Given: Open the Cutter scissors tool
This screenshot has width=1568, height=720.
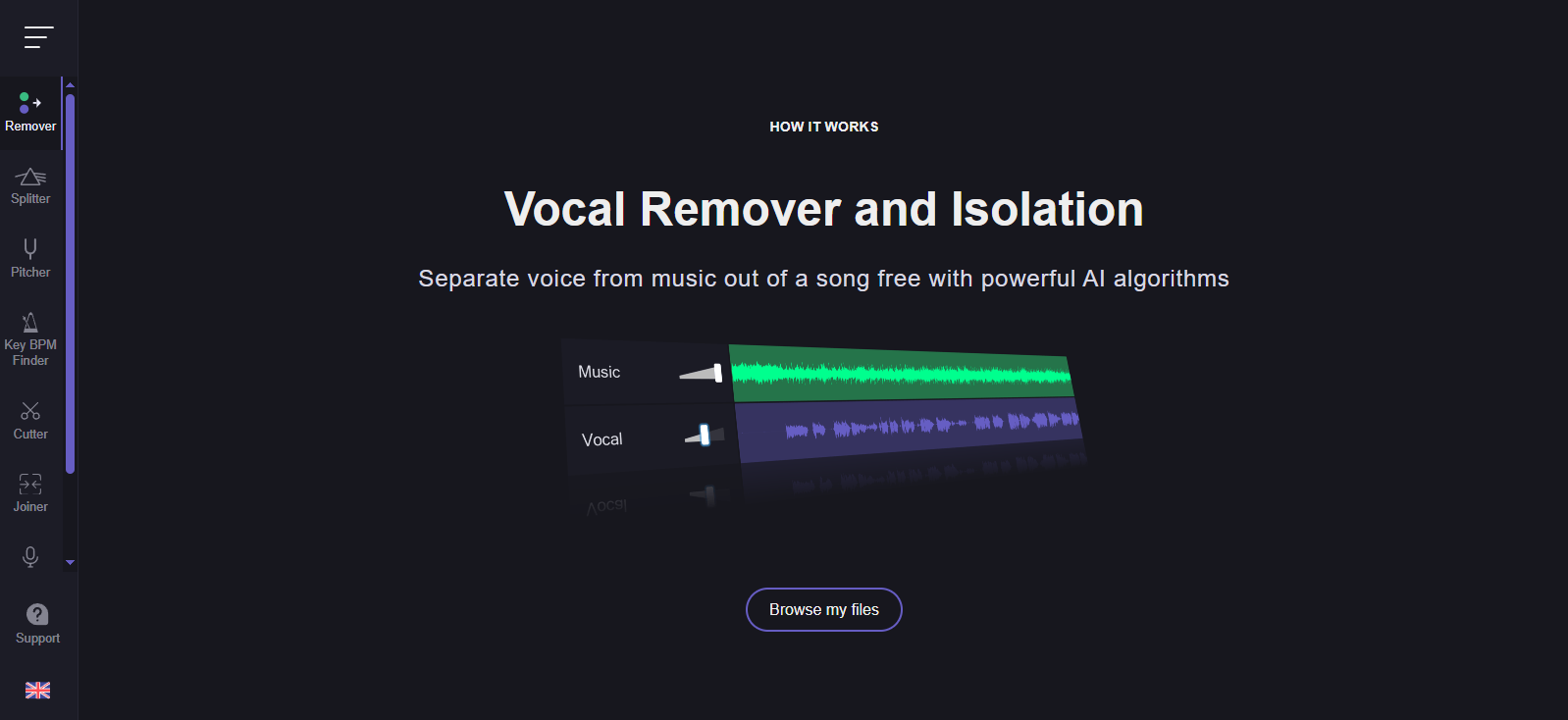Looking at the screenshot, I should click(30, 421).
